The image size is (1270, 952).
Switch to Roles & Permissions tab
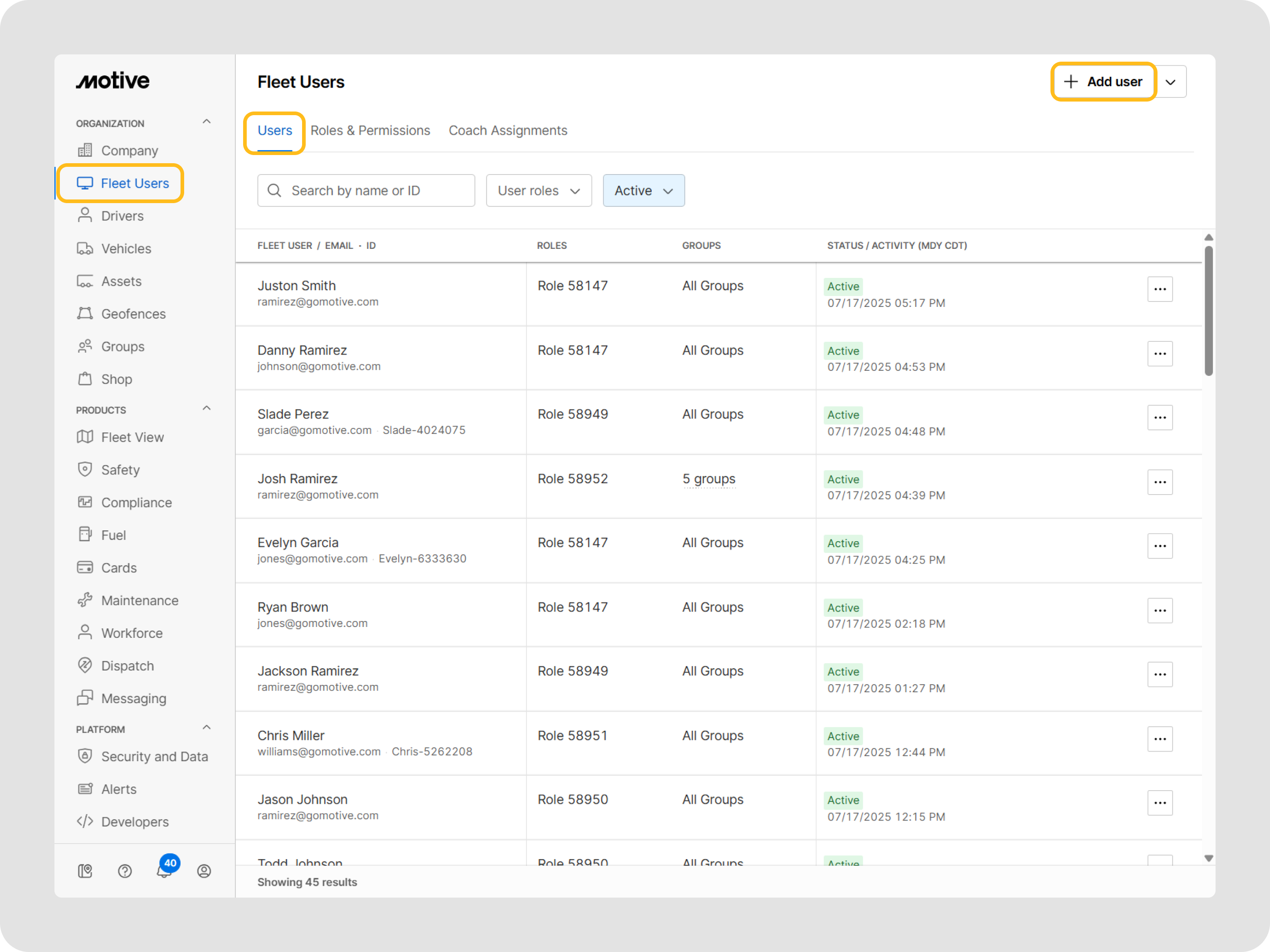pyautogui.click(x=370, y=130)
